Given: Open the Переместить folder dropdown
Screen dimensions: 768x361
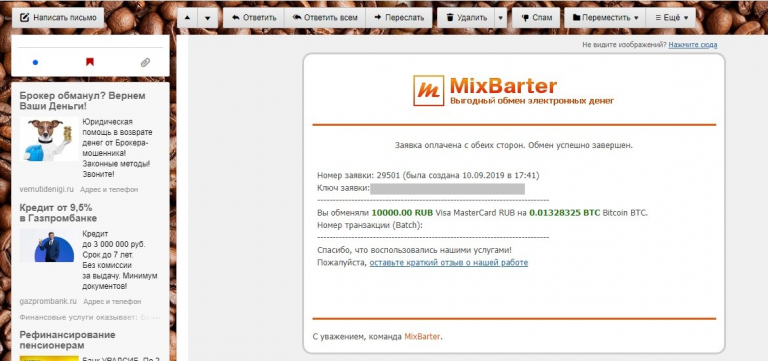Looking at the screenshot, I should pyautogui.click(x=605, y=18).
